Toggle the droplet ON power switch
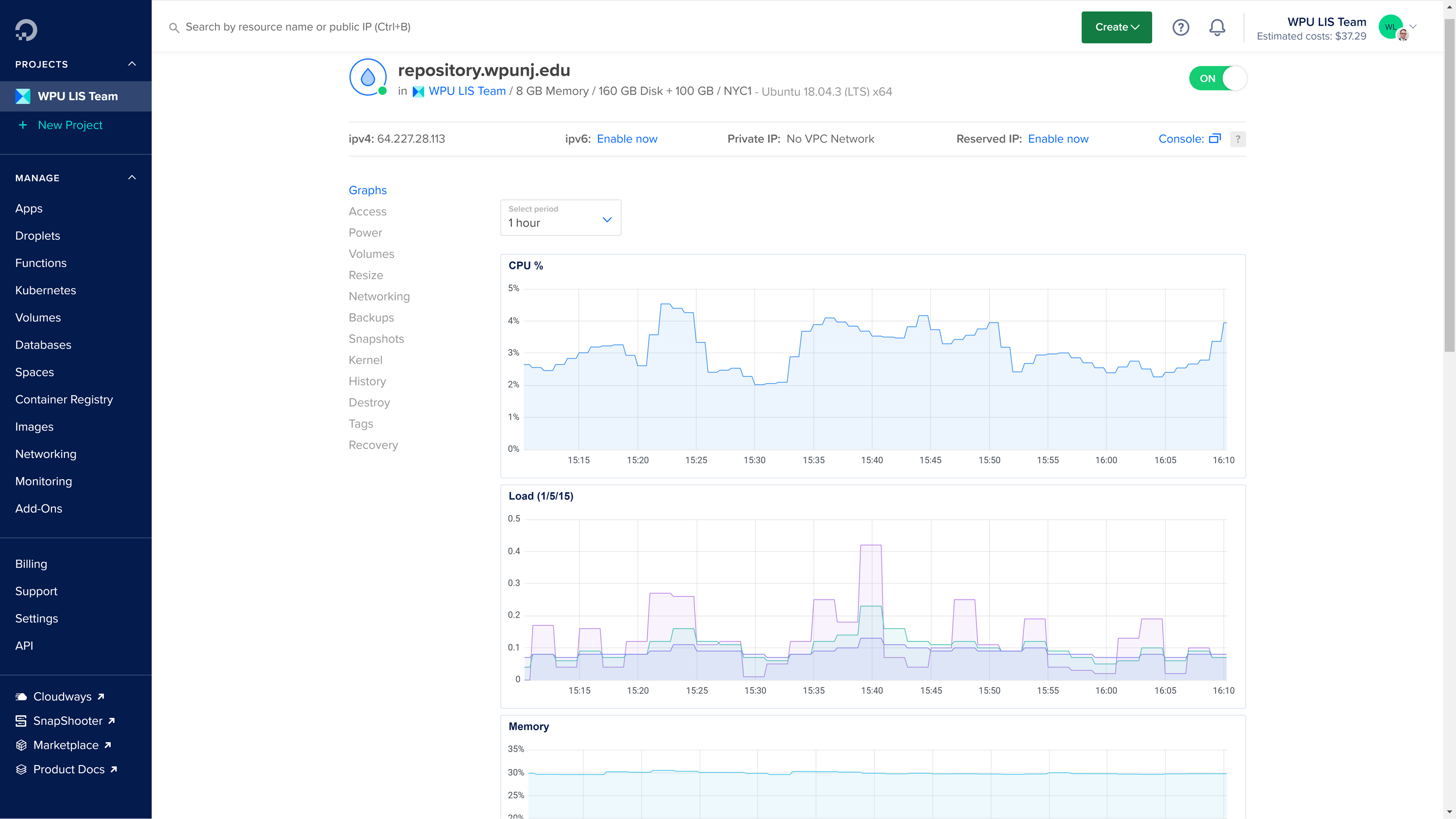This screenshot has height=819, width=1456. point(1218,79)
